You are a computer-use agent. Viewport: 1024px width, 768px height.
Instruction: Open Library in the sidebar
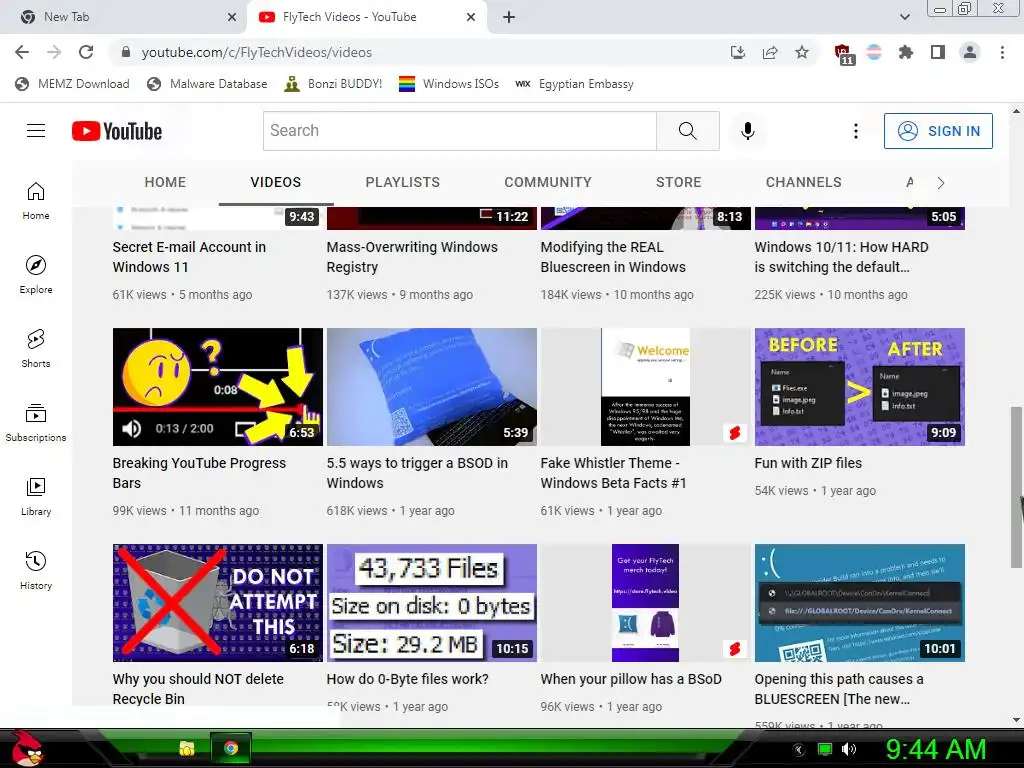click(x=36, y=496)
